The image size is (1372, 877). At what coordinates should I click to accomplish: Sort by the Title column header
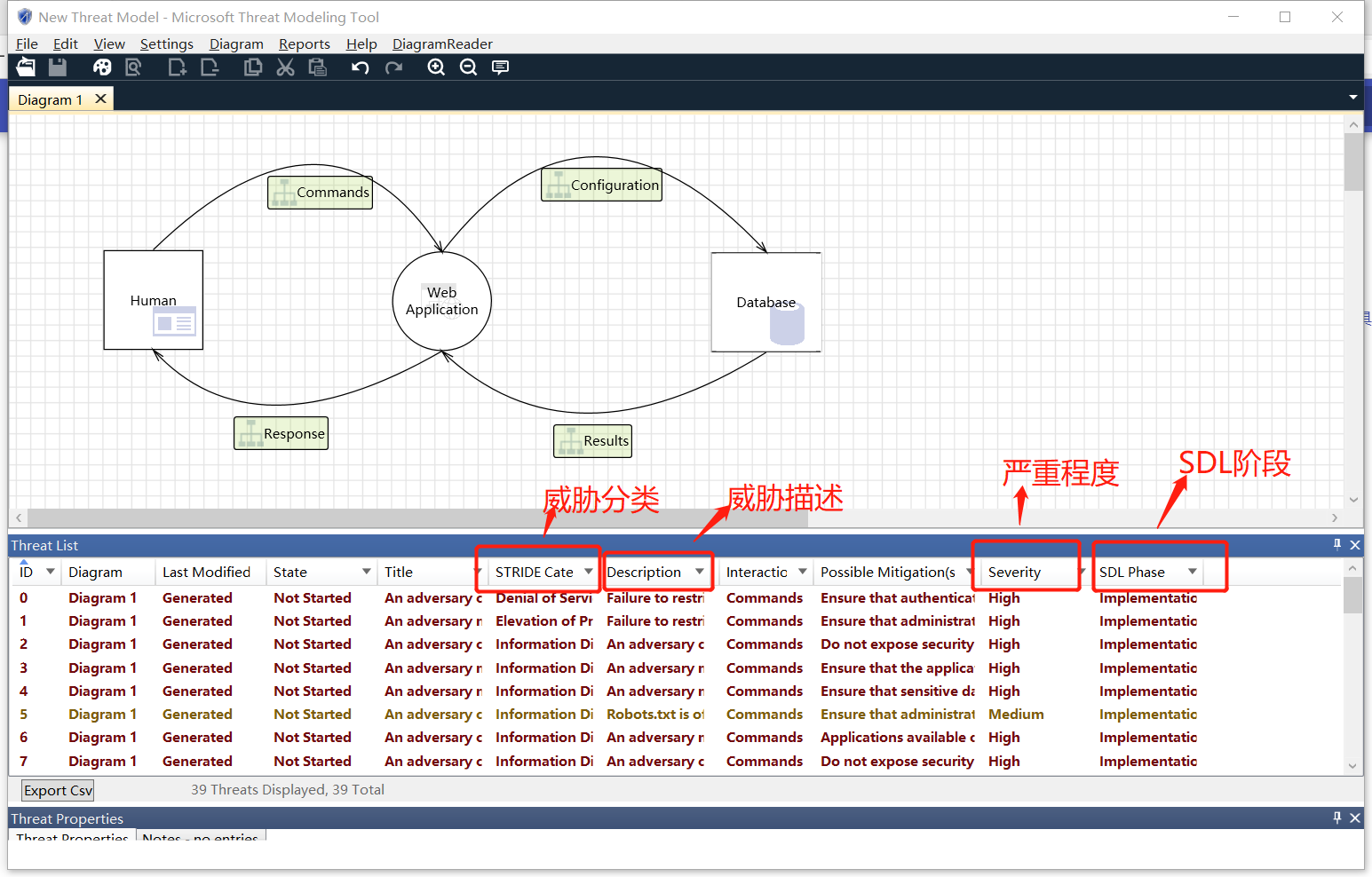pyautogui.click(x=399, y=573)
